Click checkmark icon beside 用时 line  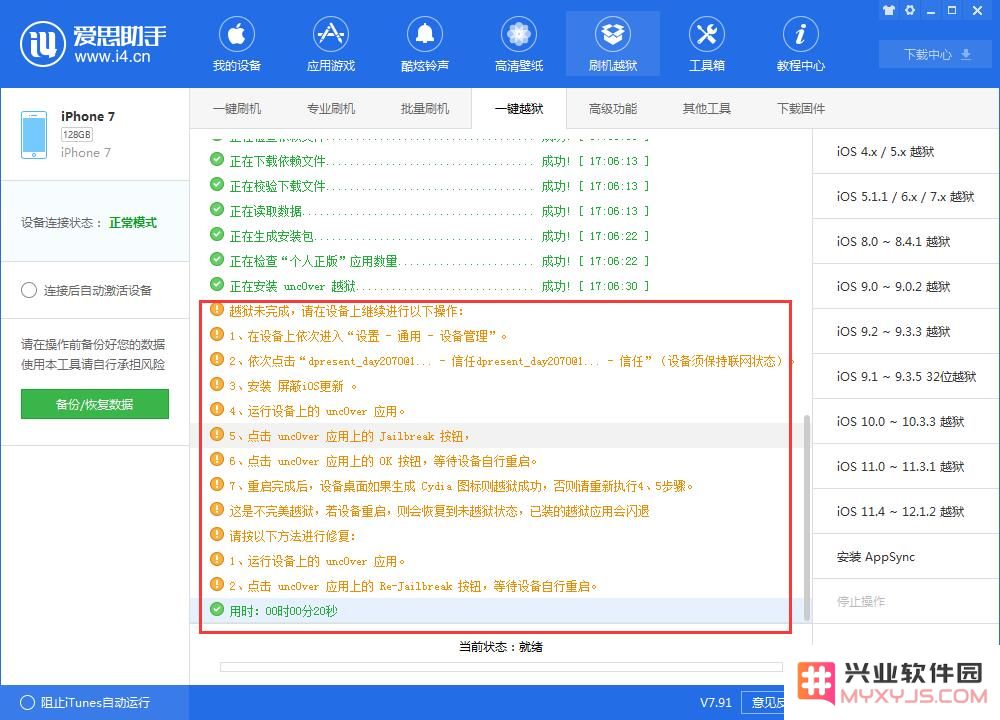click(217, 609)
